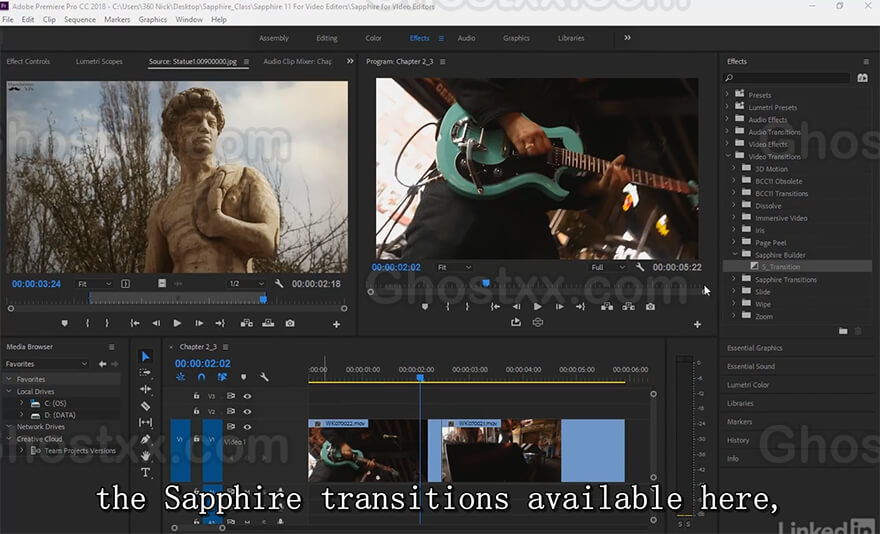Toggle Linked Selection in timeline

point(222,377)
